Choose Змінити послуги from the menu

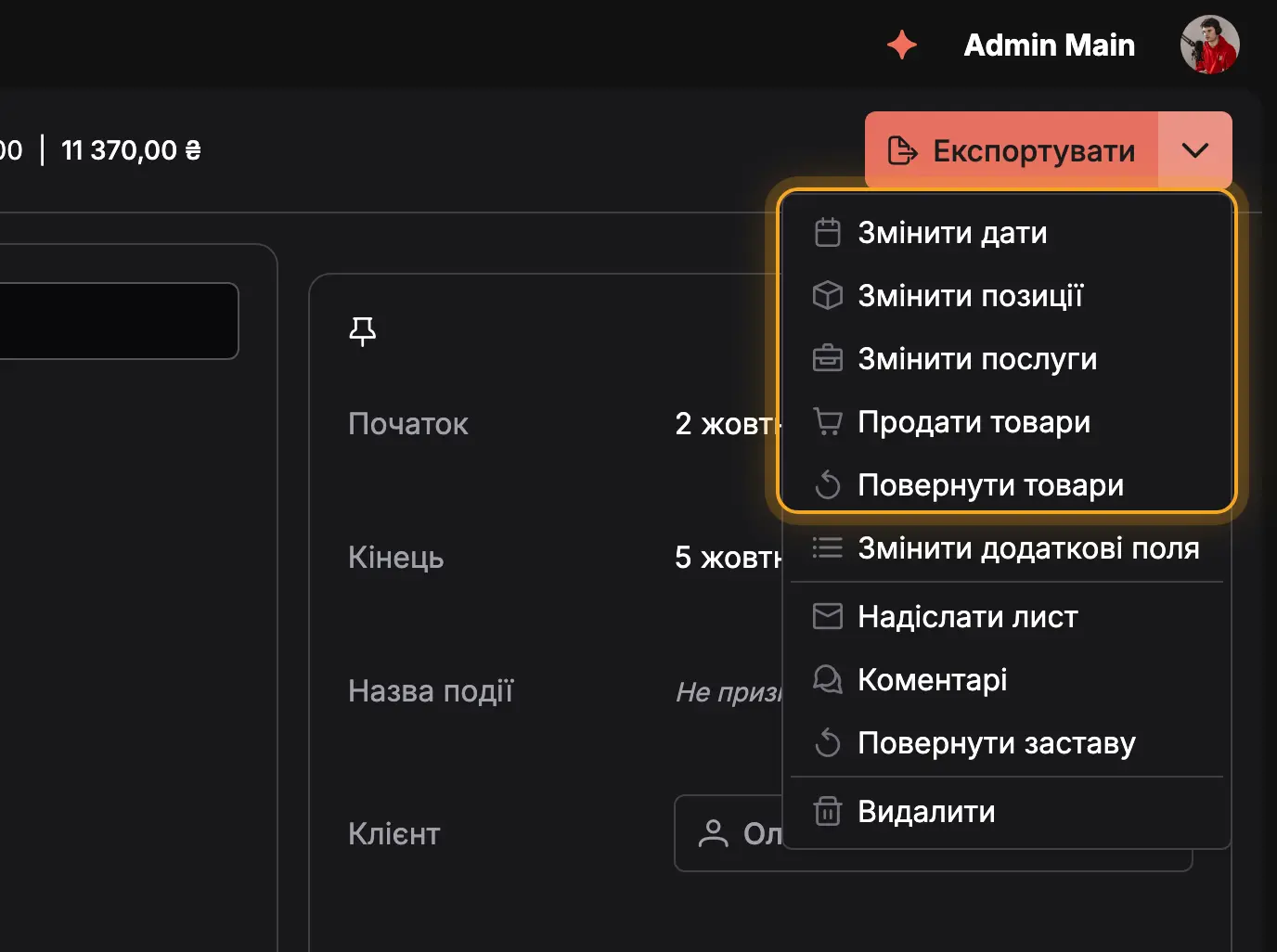pyautogui.click(x=1007, y=358)
